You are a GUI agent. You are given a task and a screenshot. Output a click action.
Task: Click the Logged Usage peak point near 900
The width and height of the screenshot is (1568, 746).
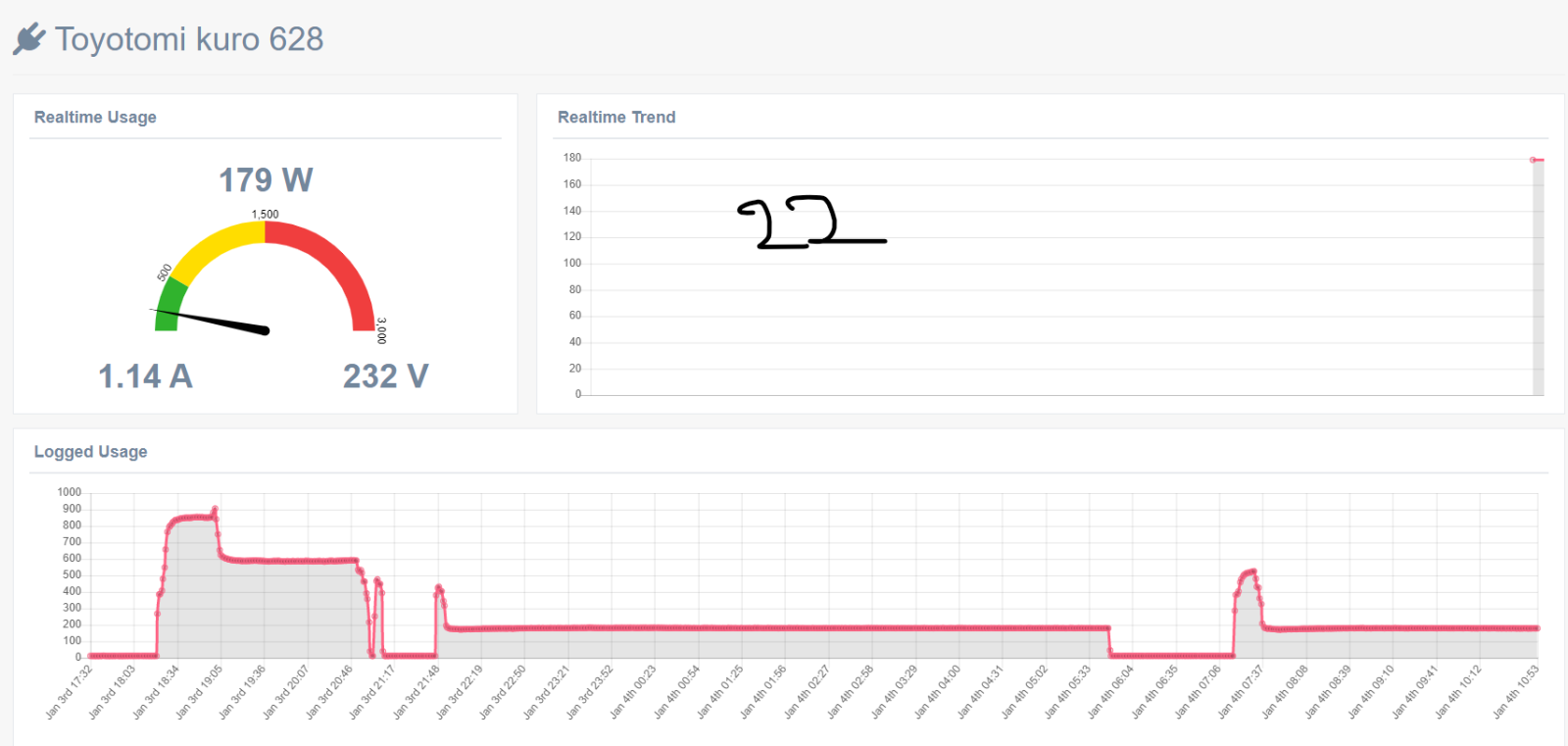click(x=215, y=510)
